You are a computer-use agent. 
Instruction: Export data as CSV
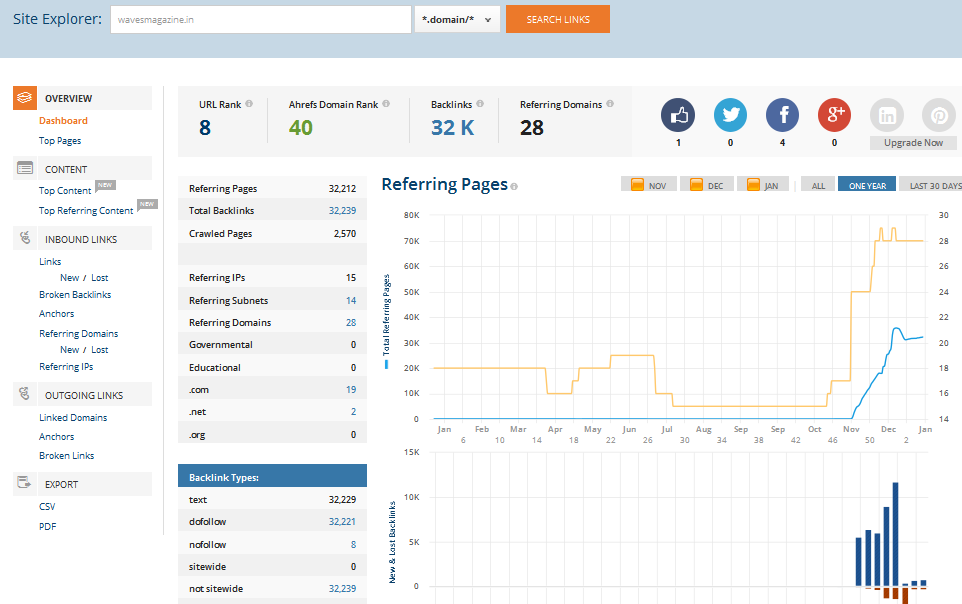[47, 506]
